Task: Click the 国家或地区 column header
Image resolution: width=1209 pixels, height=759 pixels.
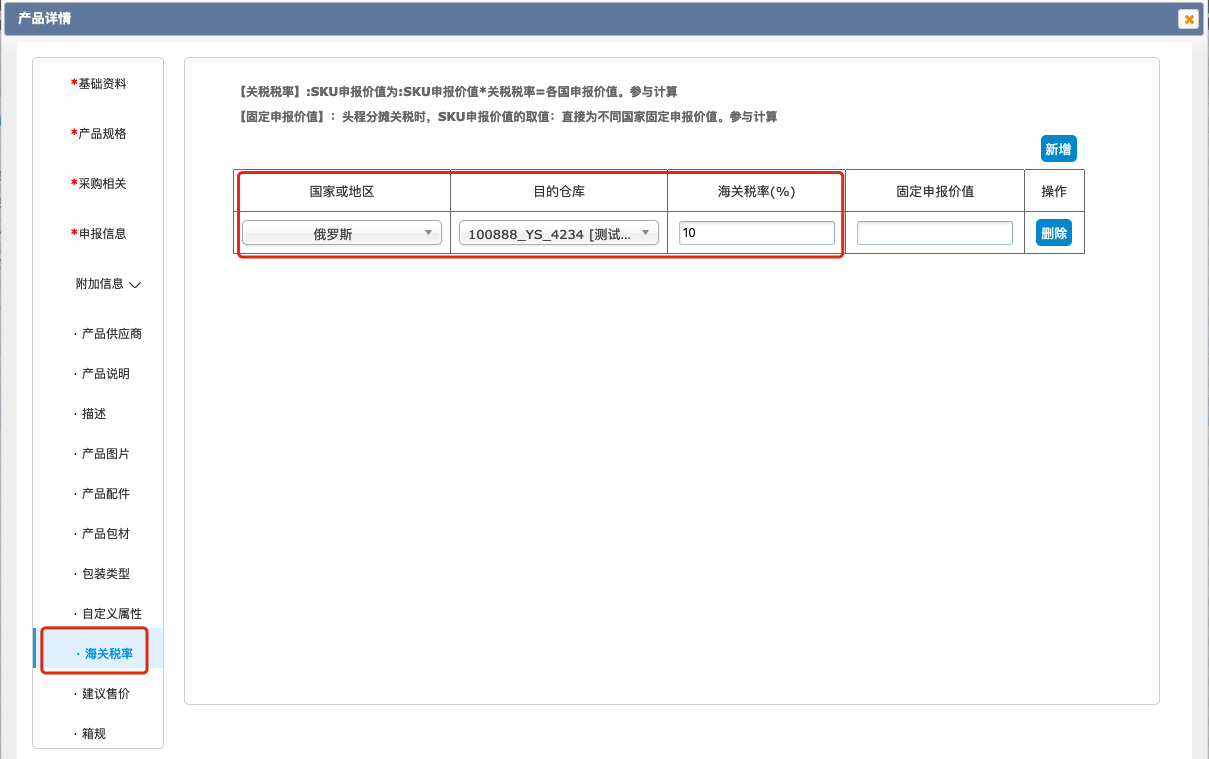Action: [x=342, y=191]
